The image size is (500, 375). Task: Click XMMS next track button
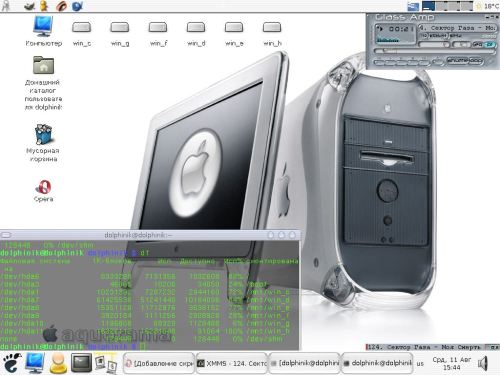(x=424, y=62)
